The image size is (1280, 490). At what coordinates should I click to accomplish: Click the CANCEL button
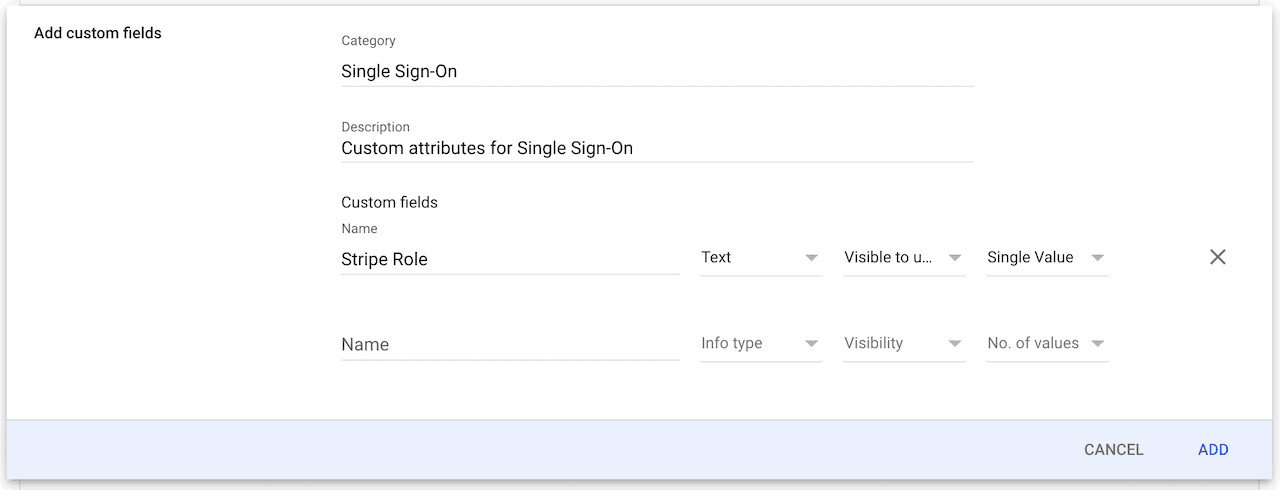point(1113,450)
